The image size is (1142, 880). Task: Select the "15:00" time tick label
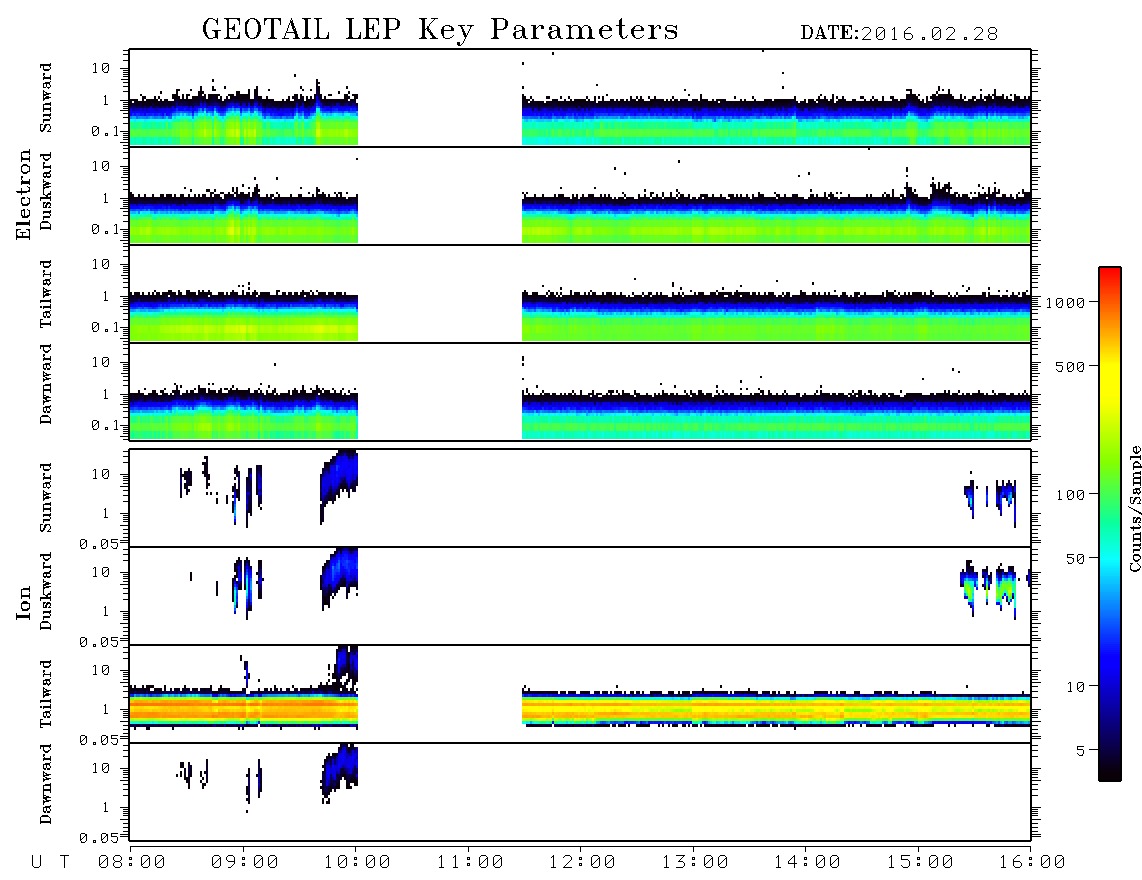[920, 863]
